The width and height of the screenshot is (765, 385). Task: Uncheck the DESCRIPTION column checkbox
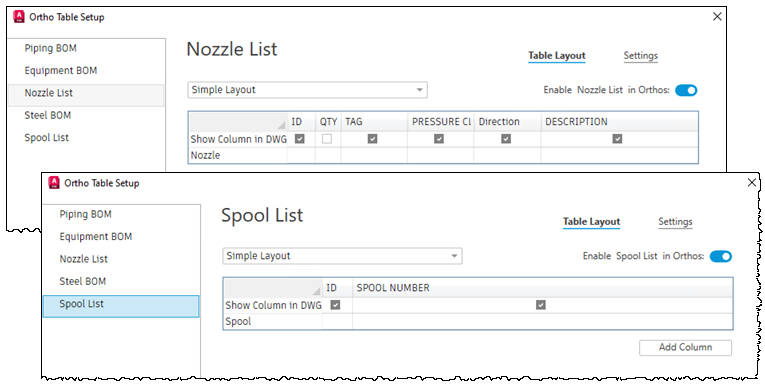(x=617, y=139)
